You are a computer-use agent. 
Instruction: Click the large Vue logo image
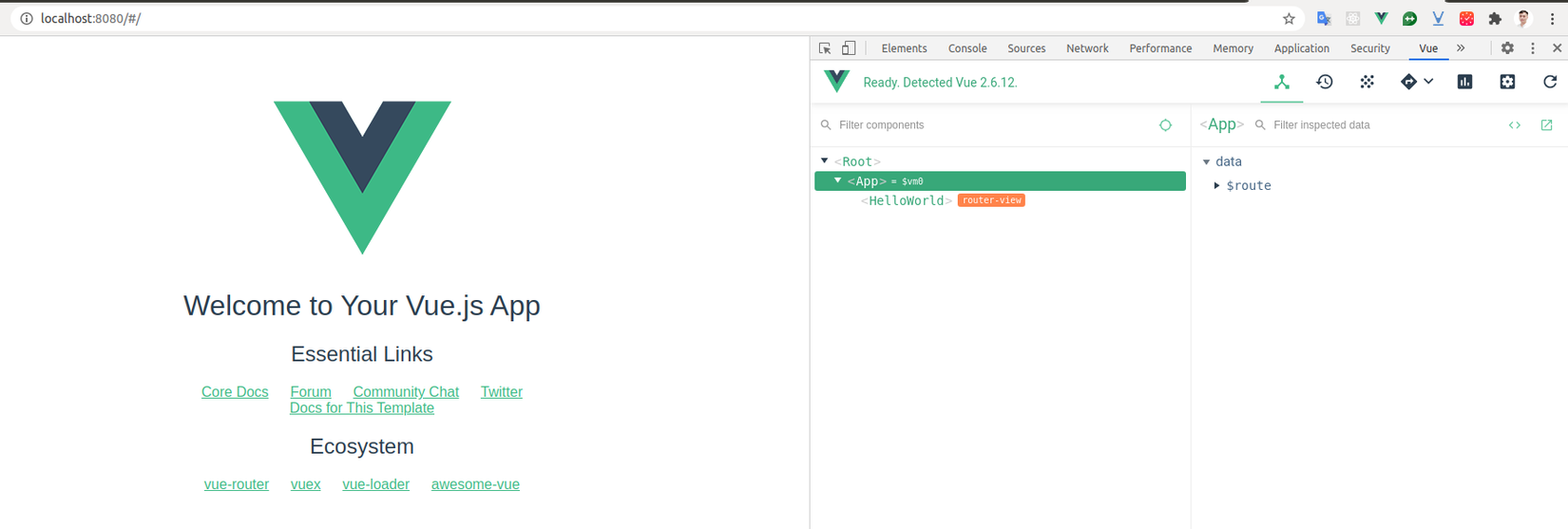click(x=362, y=178)
